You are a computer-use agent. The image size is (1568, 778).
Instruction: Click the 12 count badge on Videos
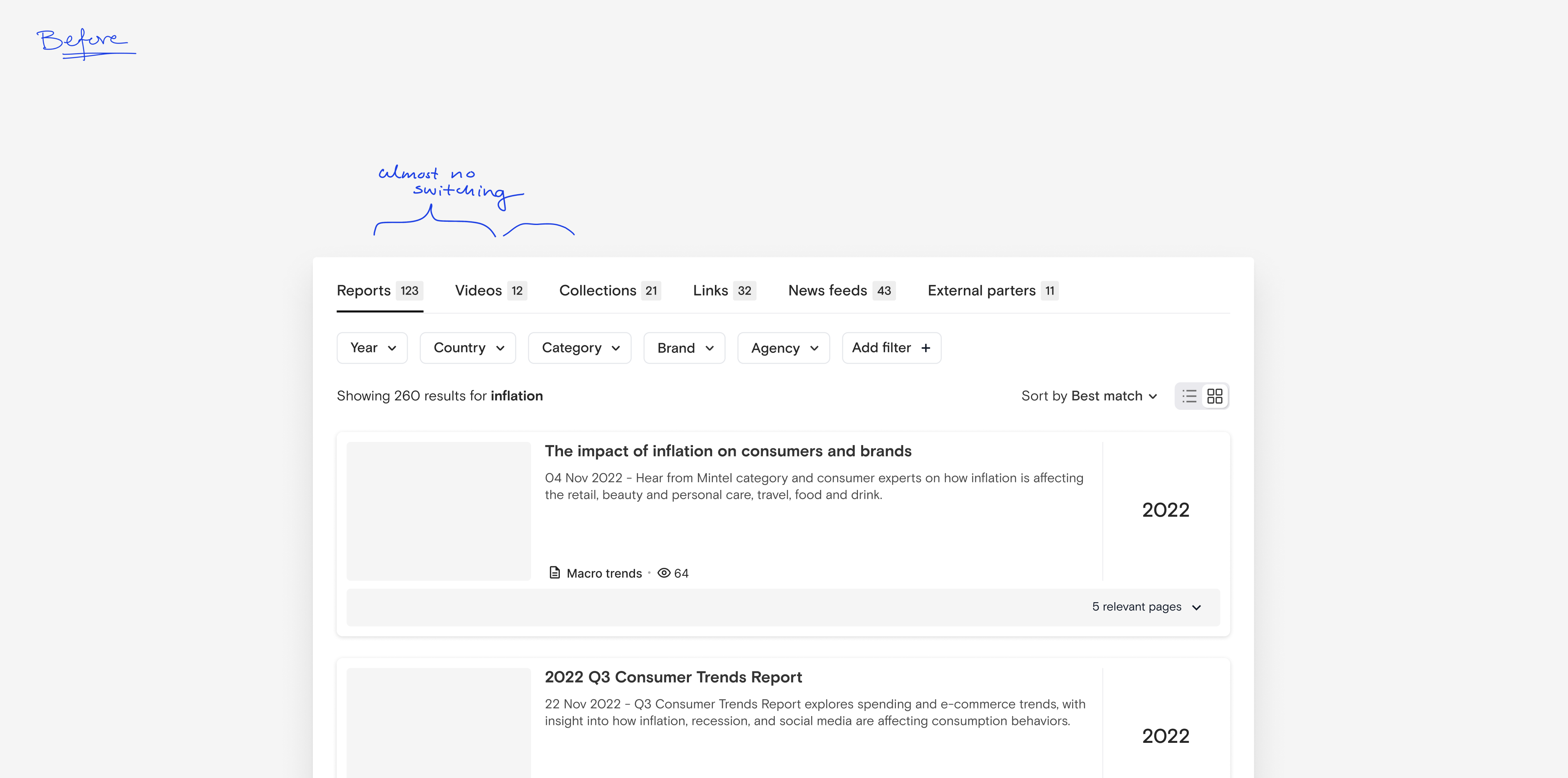pyautogui.click(x=517, y=291)
